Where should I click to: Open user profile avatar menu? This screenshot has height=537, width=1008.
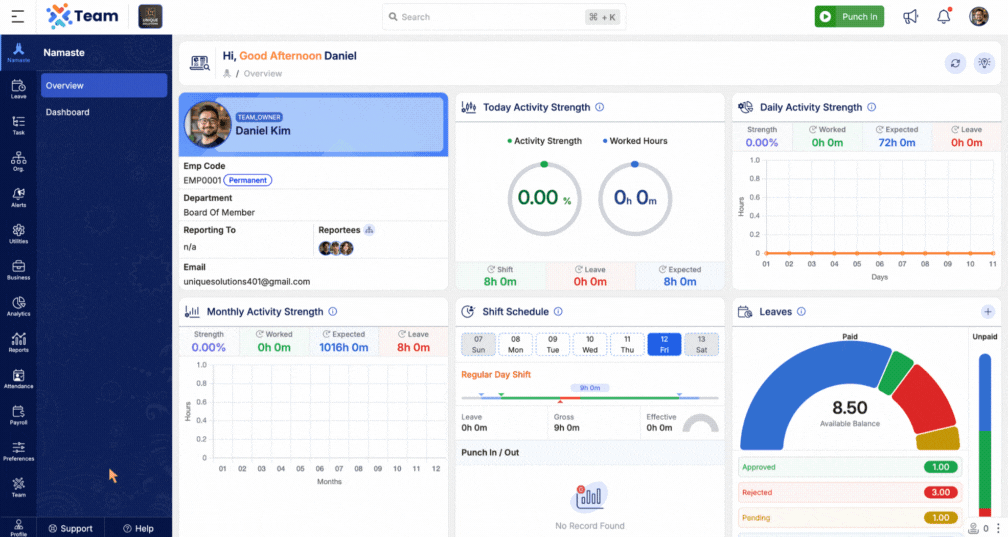[978, 16]
